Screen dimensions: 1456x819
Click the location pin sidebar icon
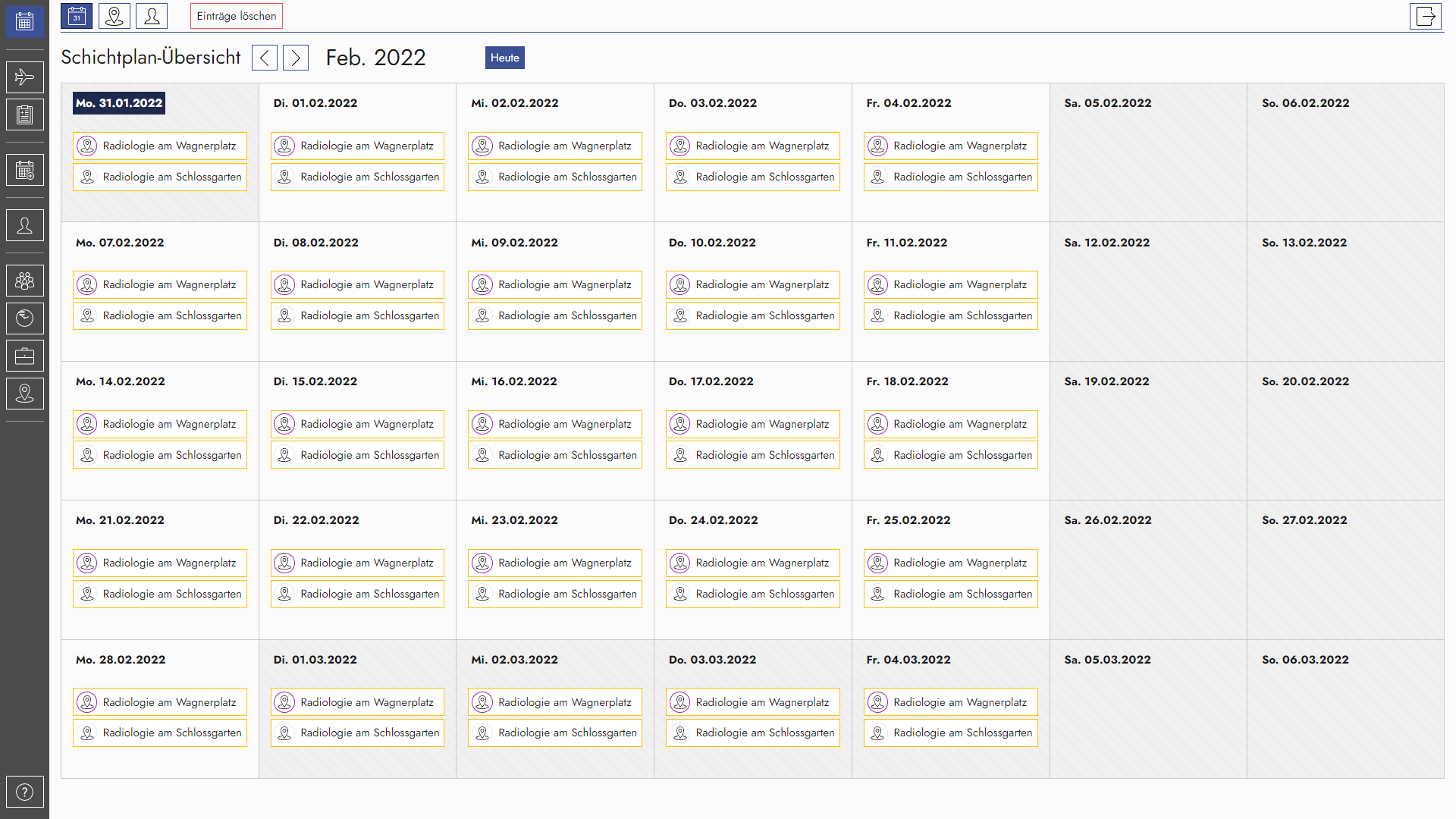tap(24, 394)
